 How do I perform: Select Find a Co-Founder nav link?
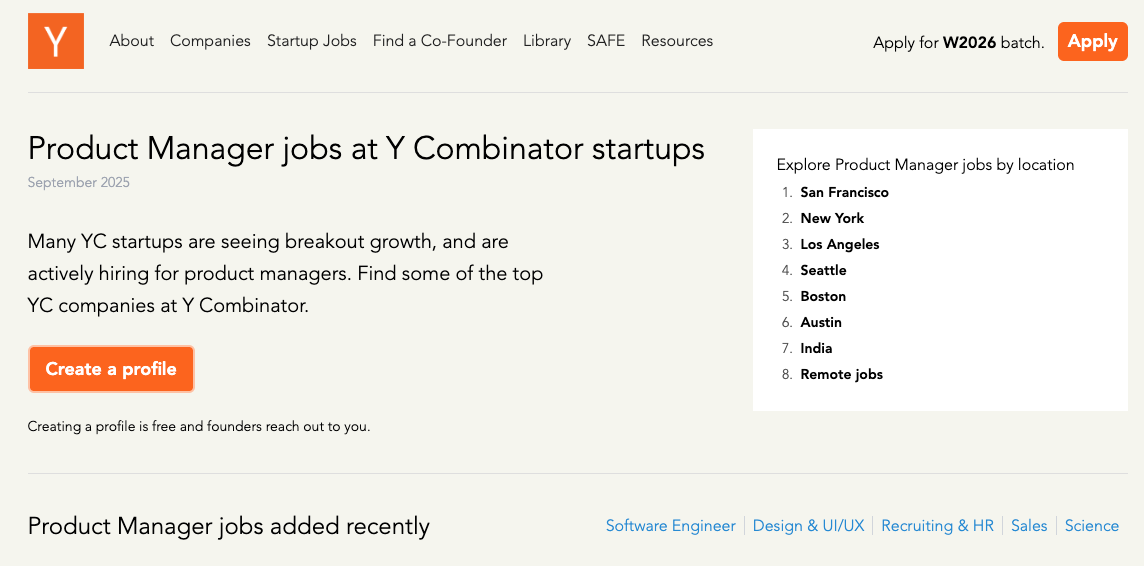tap(440, 41)
